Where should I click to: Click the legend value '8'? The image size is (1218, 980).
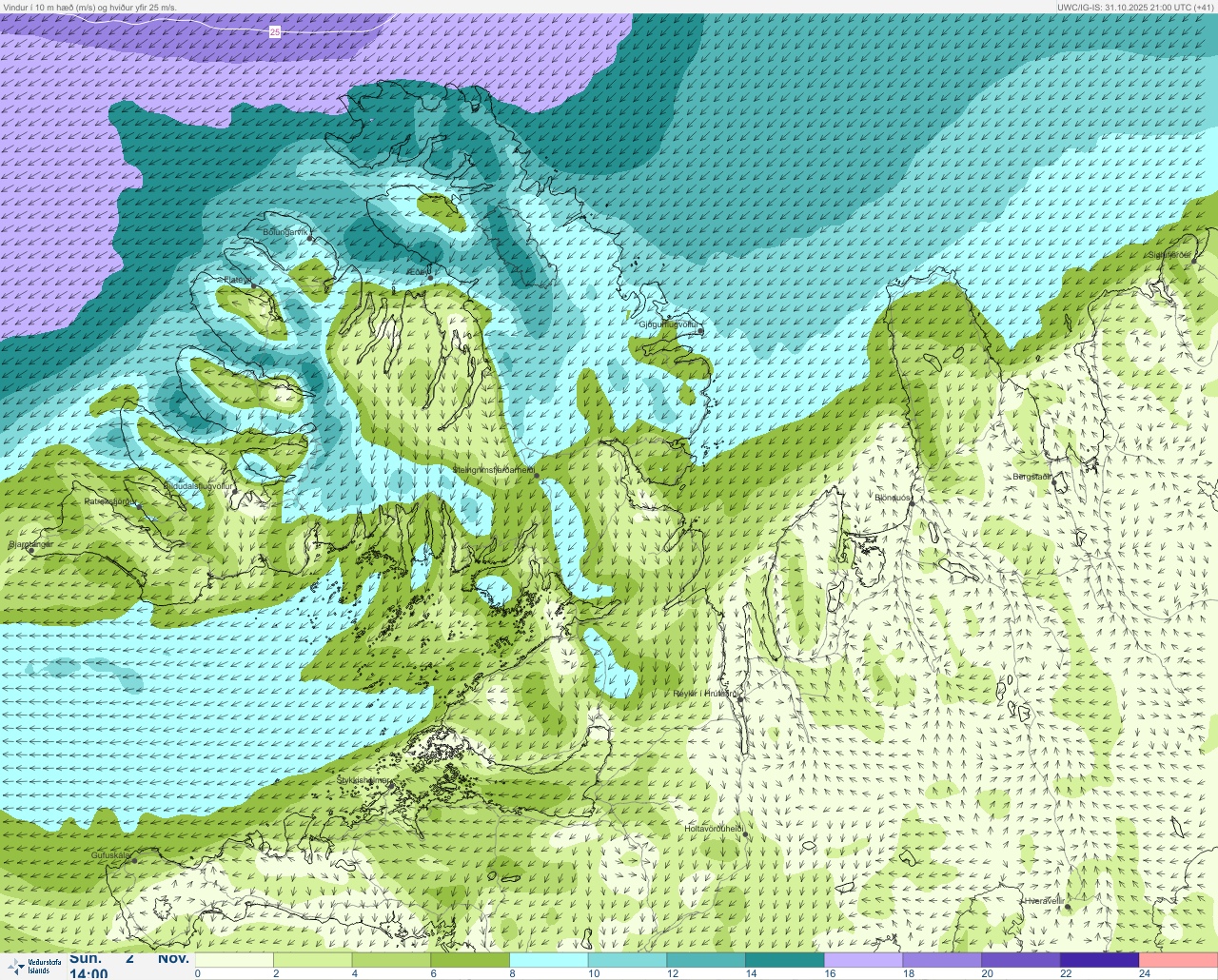click(513, 973)
